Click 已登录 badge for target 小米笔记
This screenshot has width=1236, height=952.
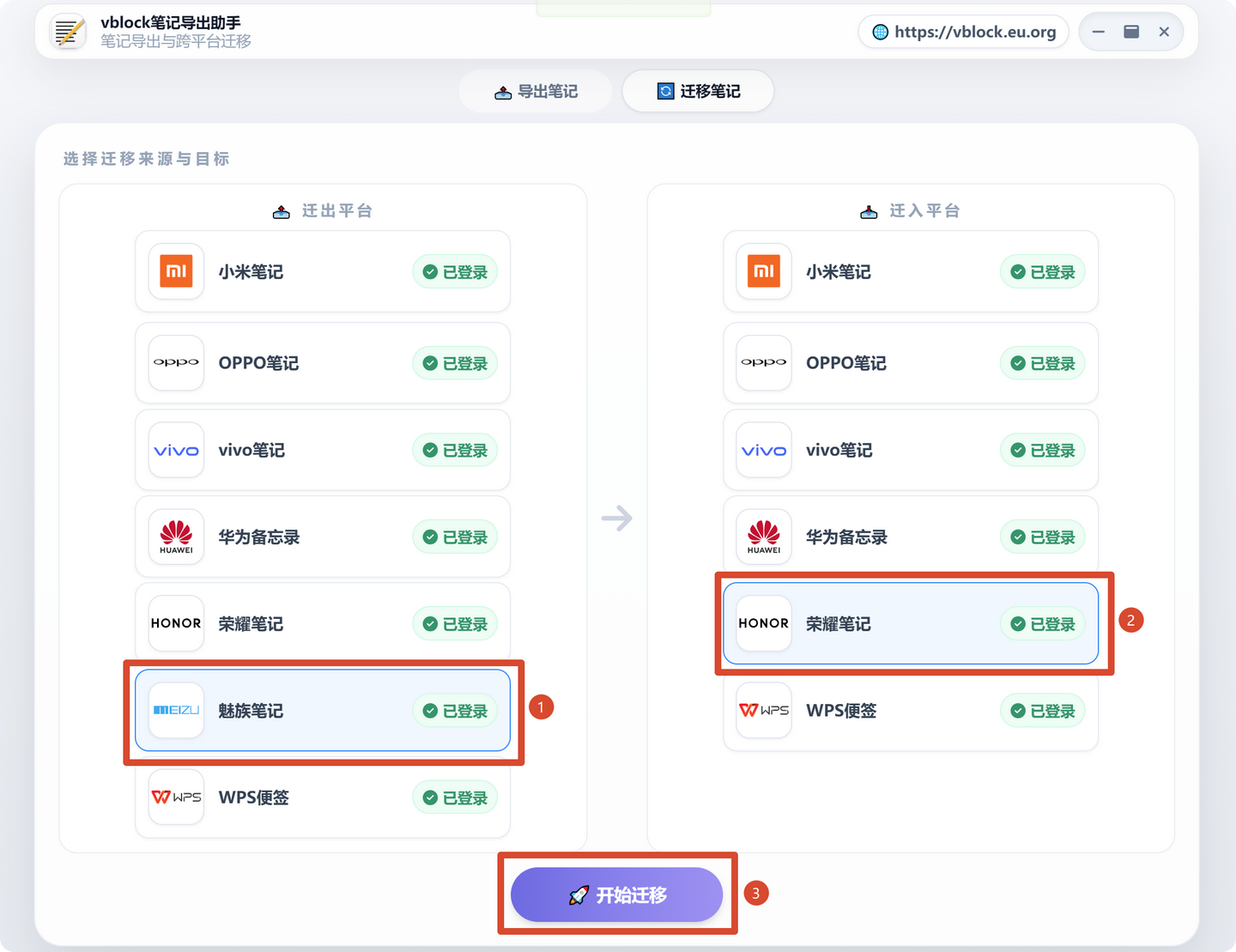click(x=1043, y=272)
